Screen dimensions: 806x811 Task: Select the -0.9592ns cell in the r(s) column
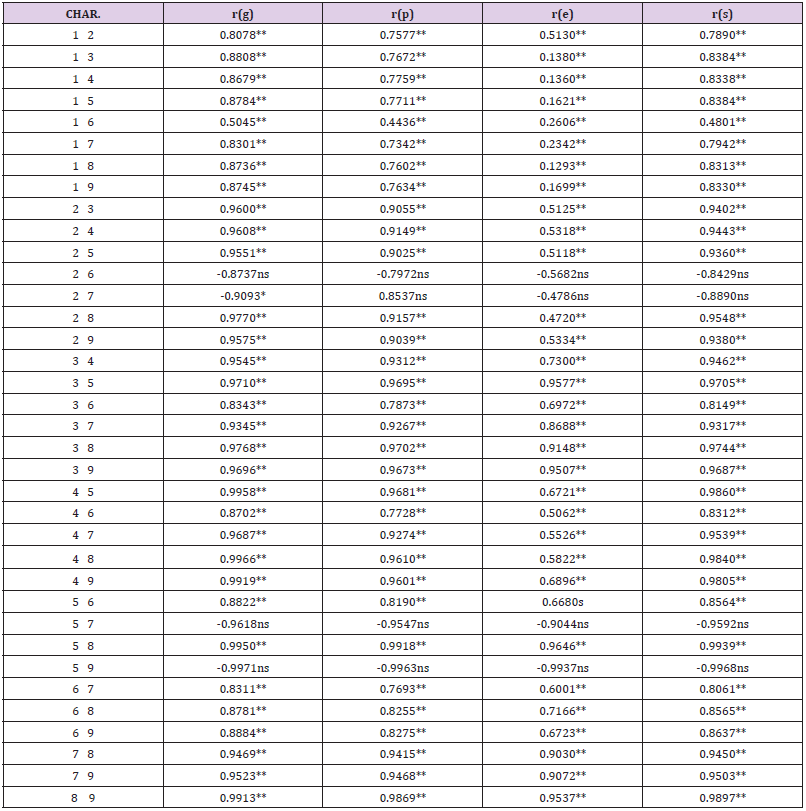(x=721, y=623)
